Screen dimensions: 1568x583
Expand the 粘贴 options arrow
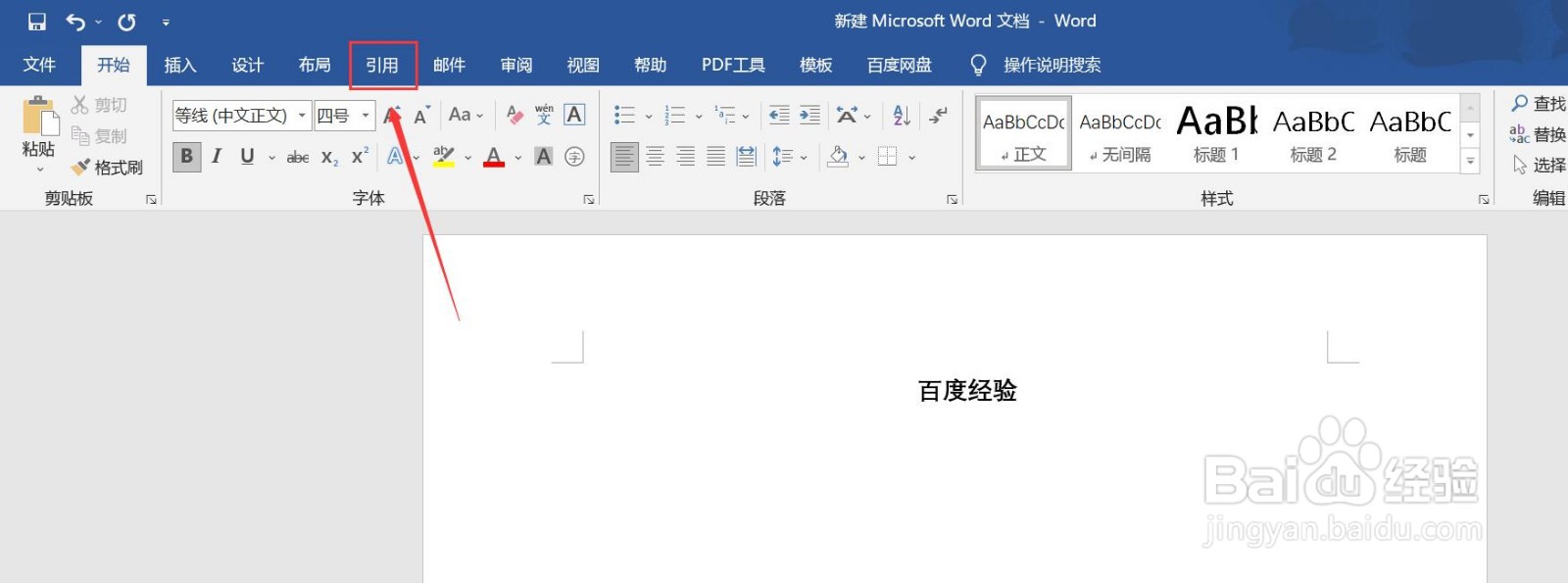pyautogui.click(x=39, y=170)
